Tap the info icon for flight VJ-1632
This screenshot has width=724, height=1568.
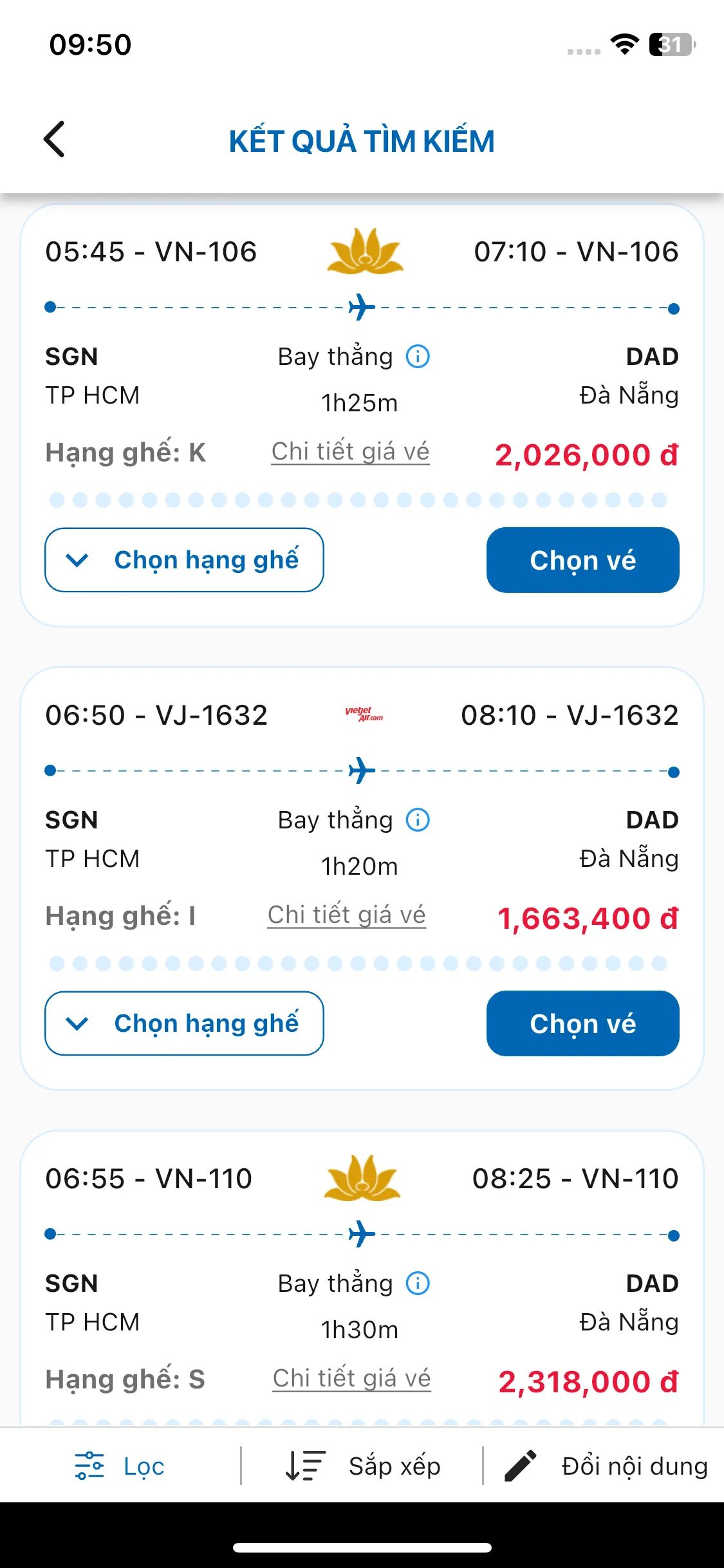point(418,819)
